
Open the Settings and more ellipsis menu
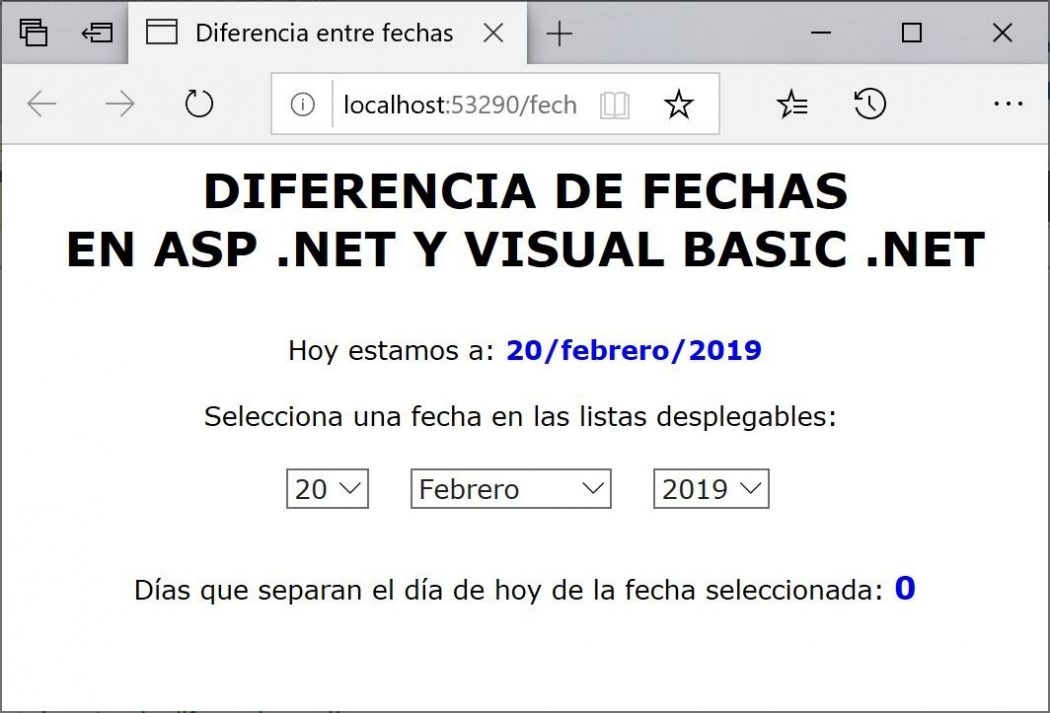tap(1009, 103)
